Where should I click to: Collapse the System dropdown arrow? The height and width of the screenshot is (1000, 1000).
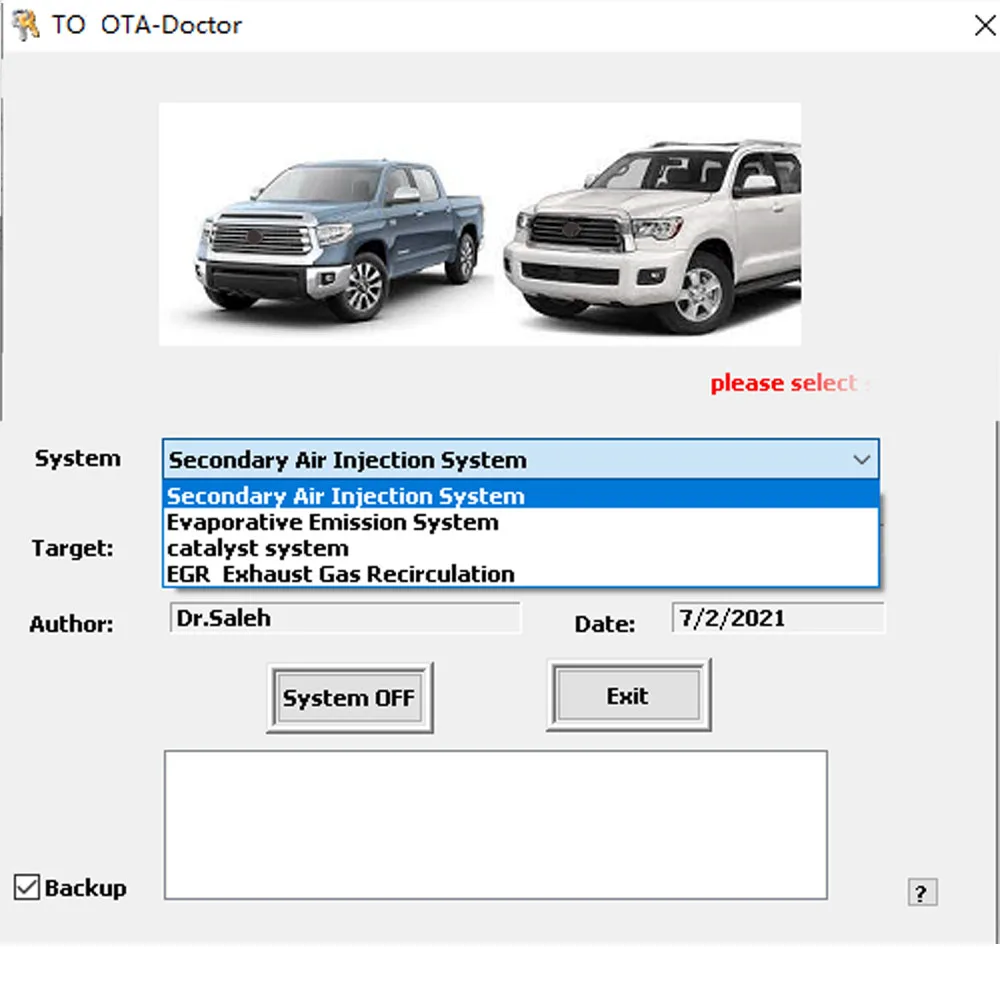862,459
